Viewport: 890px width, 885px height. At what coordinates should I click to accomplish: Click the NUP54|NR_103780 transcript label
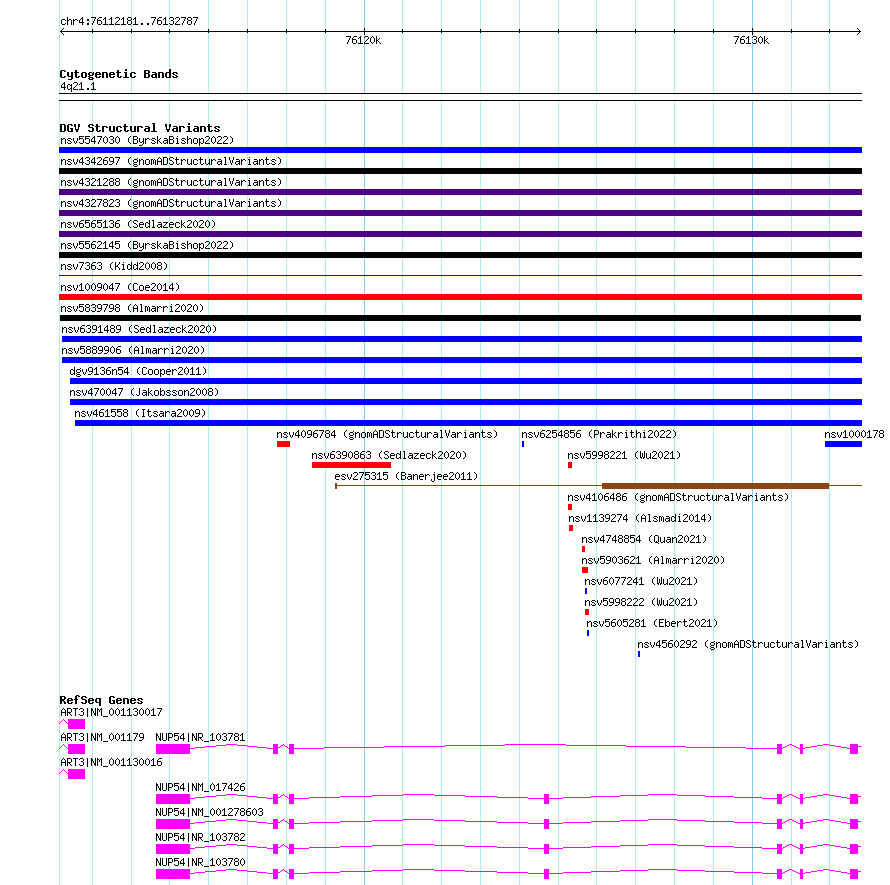(200, 862)
